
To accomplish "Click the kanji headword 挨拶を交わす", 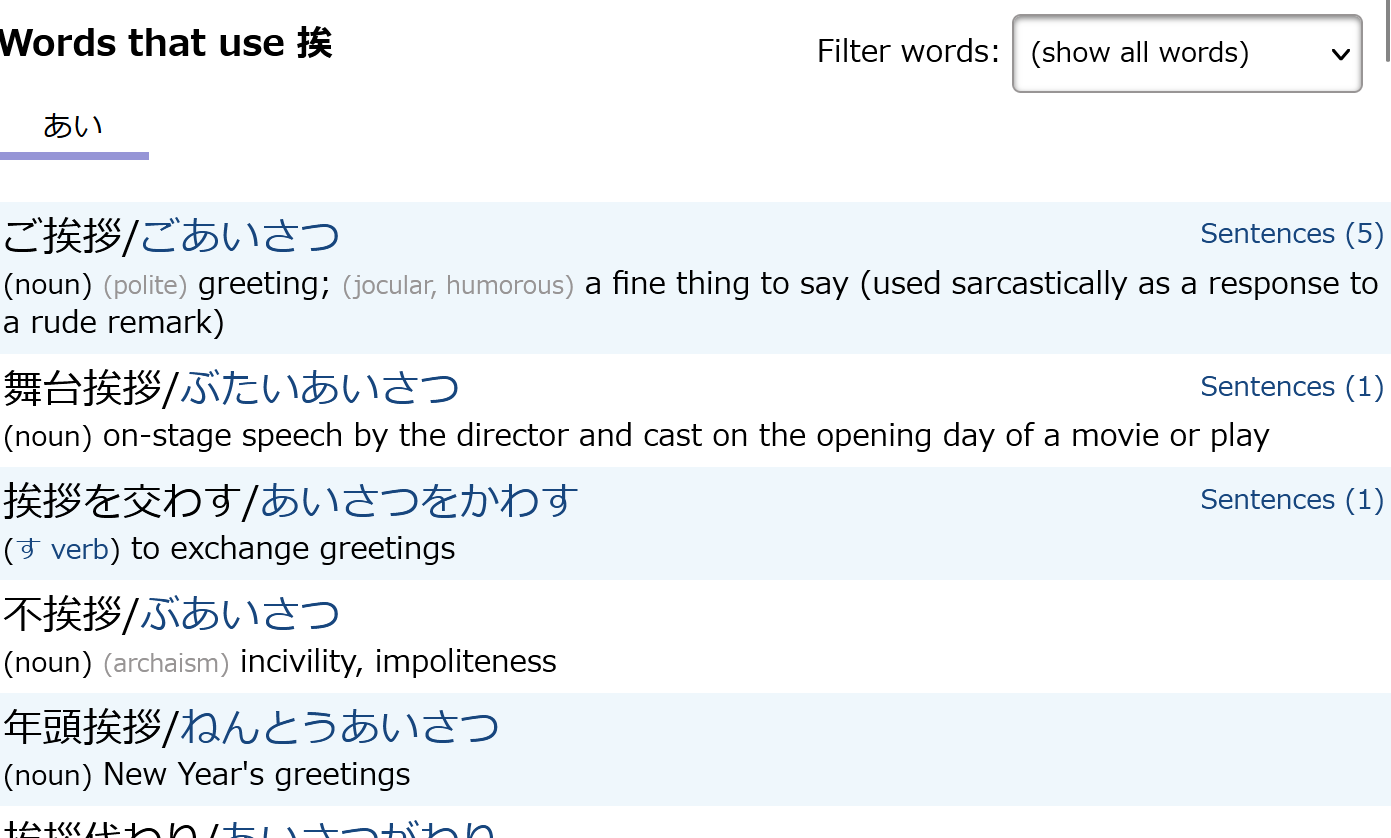I will coord(122,501).
